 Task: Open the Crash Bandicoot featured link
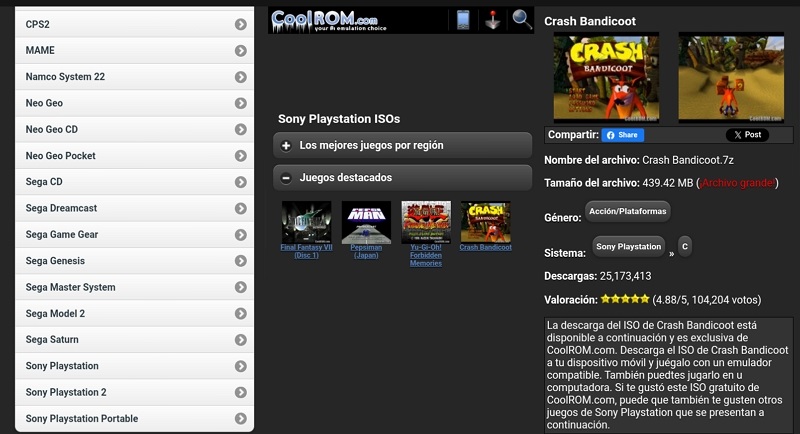tap(485, 247)
